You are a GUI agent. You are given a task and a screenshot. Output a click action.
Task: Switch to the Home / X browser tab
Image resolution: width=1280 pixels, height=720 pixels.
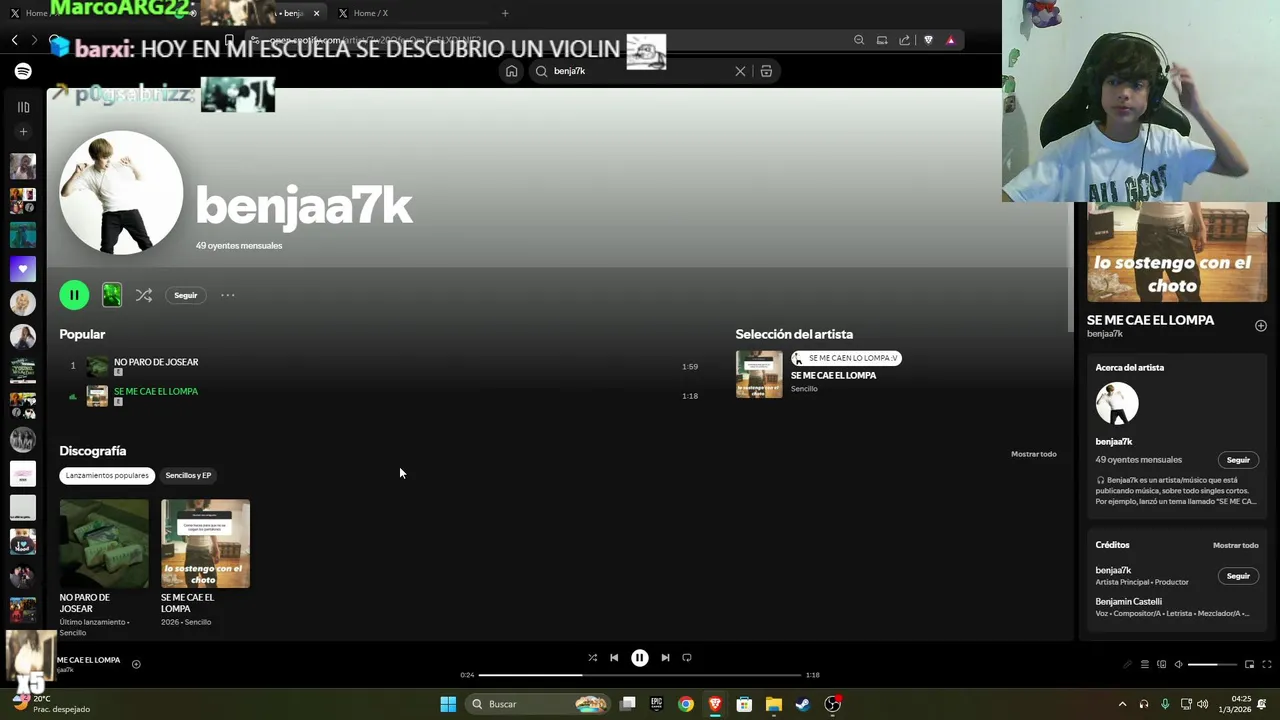(370, 13)
